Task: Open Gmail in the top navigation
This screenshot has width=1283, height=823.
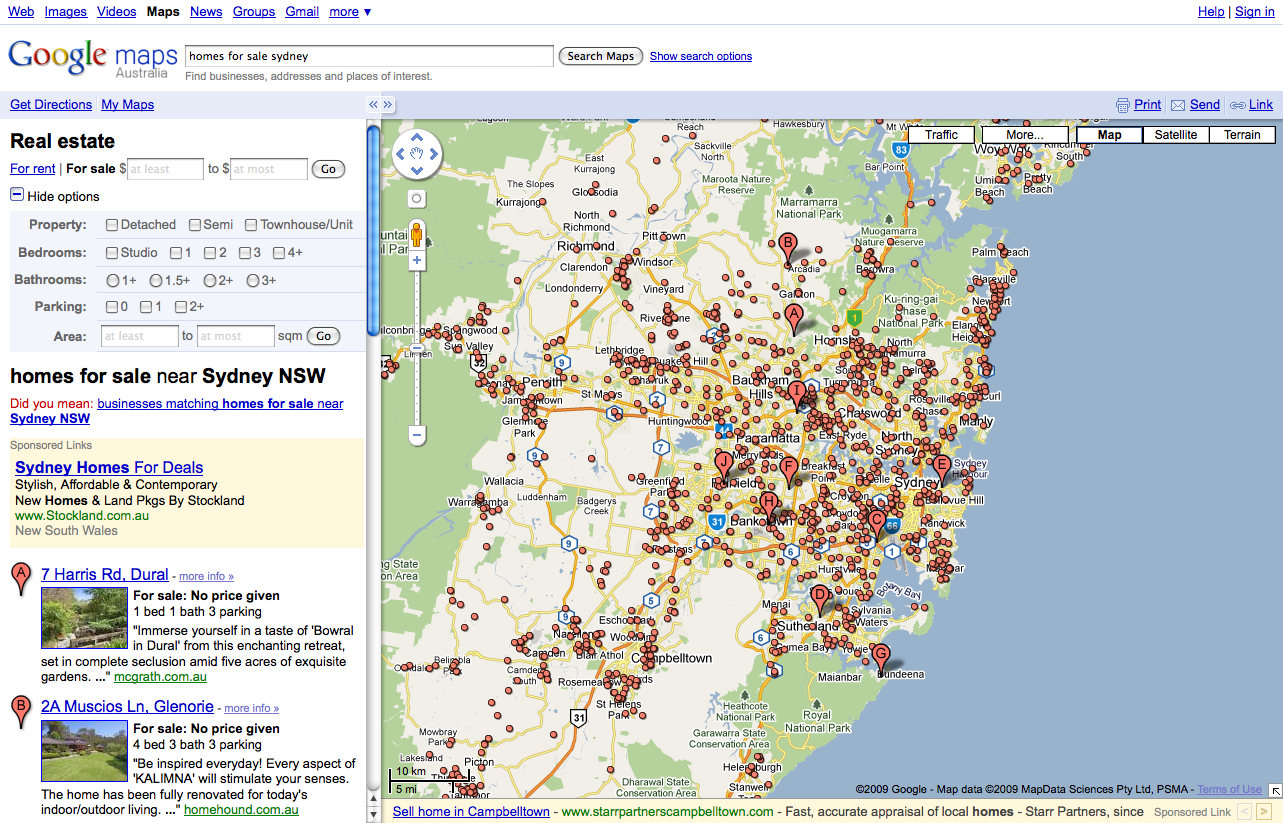Action: (302, 12)
